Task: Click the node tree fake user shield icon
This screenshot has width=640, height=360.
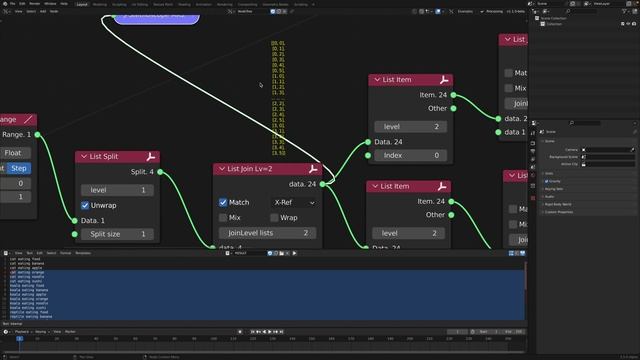Action: (273, 11)
